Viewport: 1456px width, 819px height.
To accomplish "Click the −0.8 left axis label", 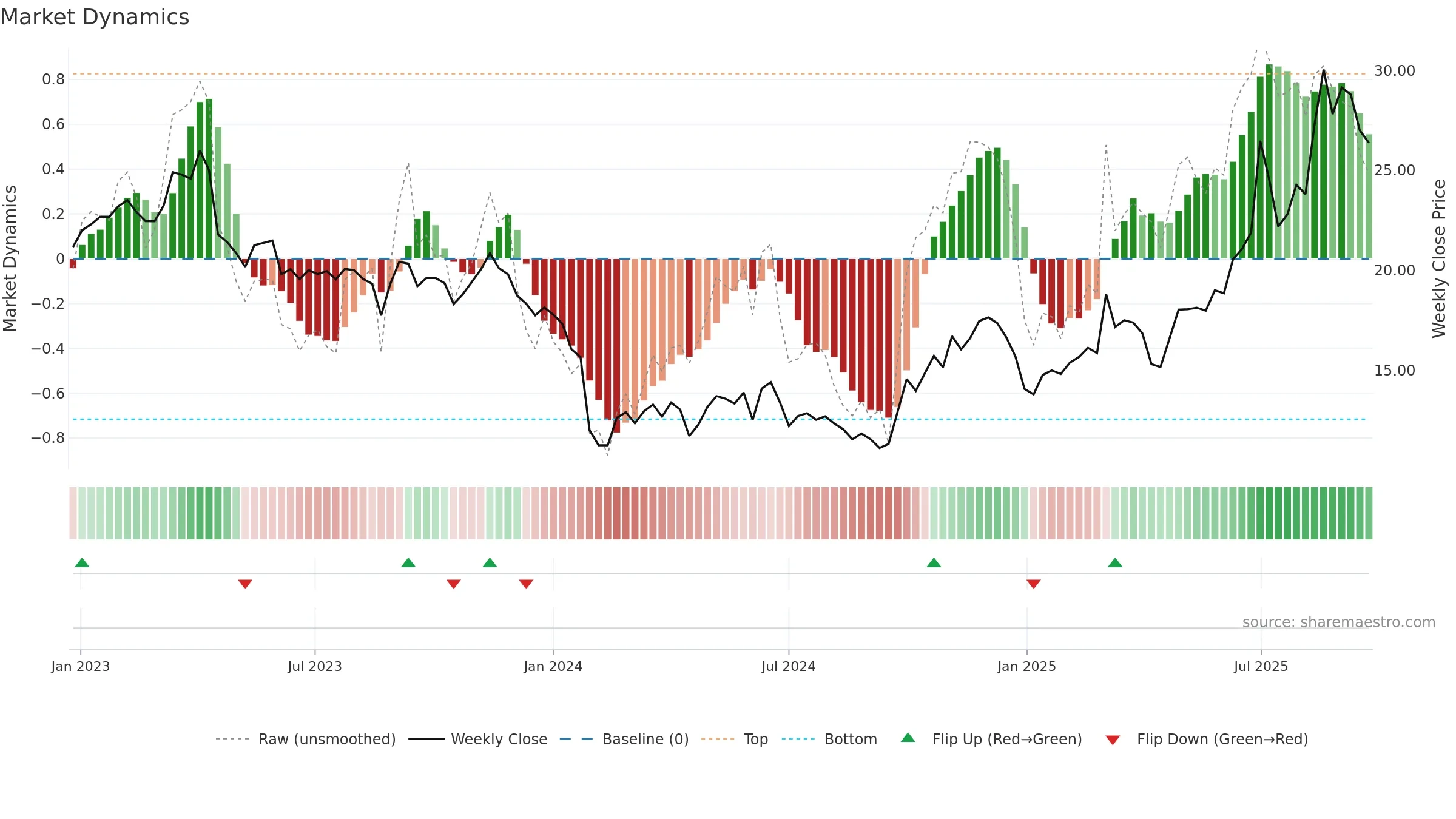I will [x=48, y=438].
